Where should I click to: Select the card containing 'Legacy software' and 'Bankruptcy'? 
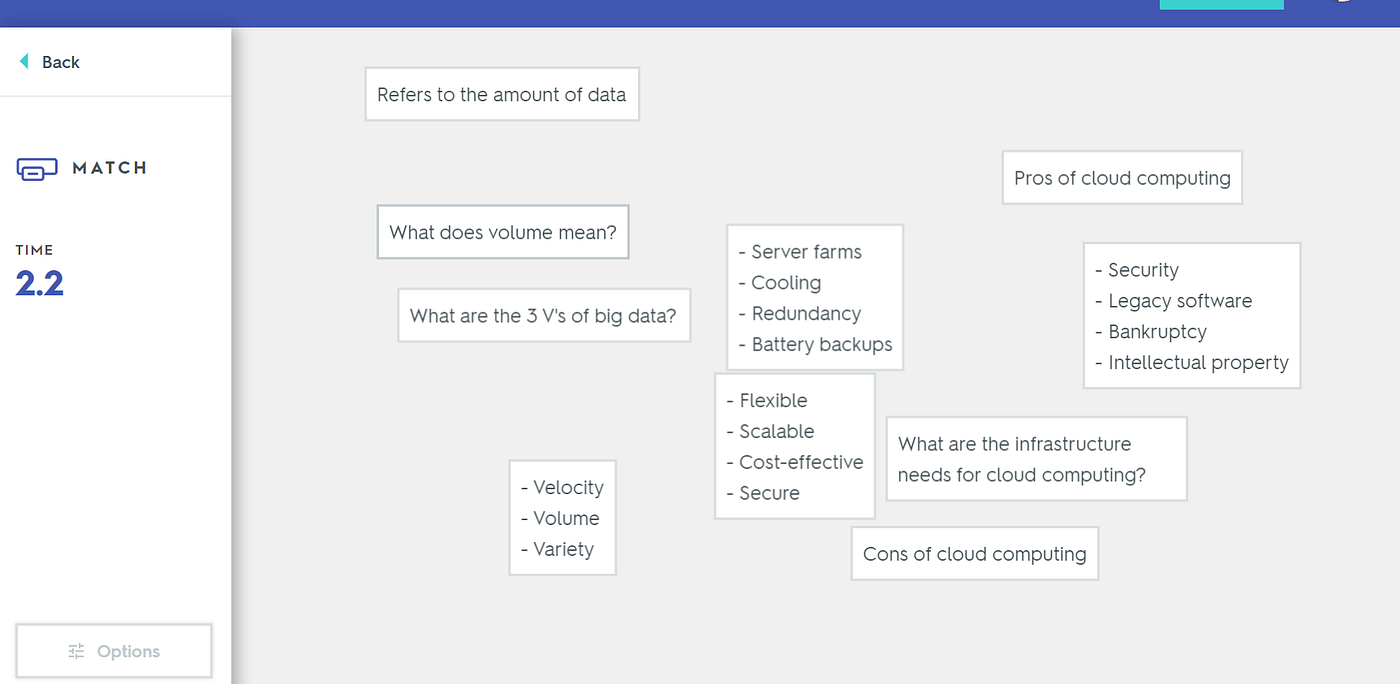tap(1191, 315)
